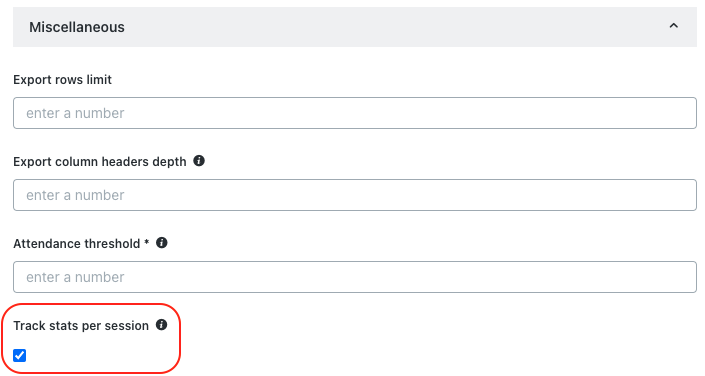Click the Track stats per session label

[x=81, y=326]
